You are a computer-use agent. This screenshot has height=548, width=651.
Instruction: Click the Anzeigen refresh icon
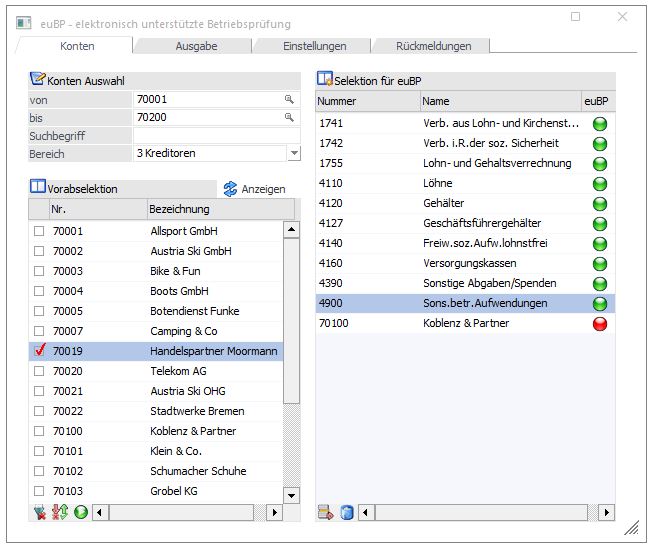(230, 188)
